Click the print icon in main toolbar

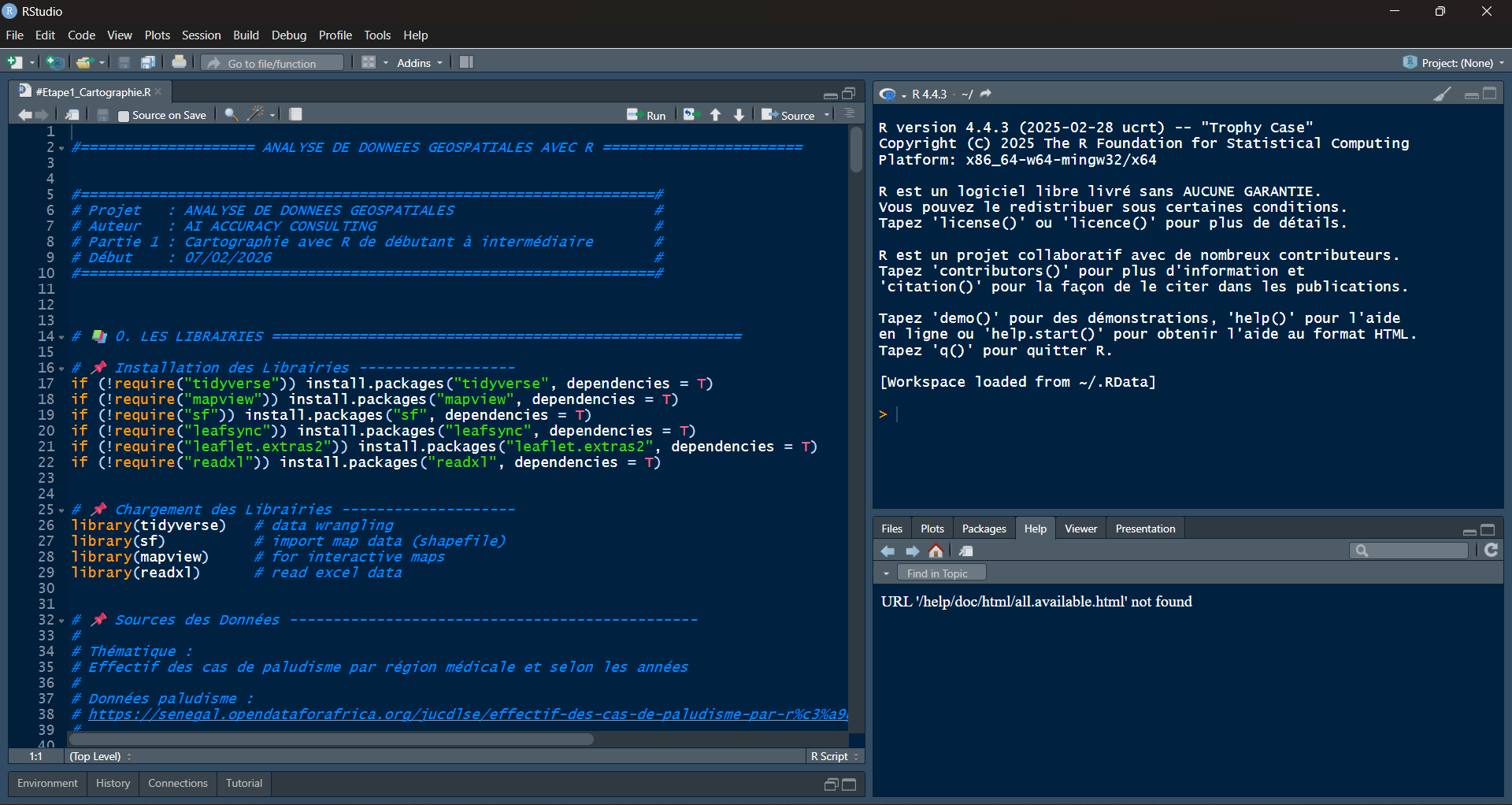(180, 62)
